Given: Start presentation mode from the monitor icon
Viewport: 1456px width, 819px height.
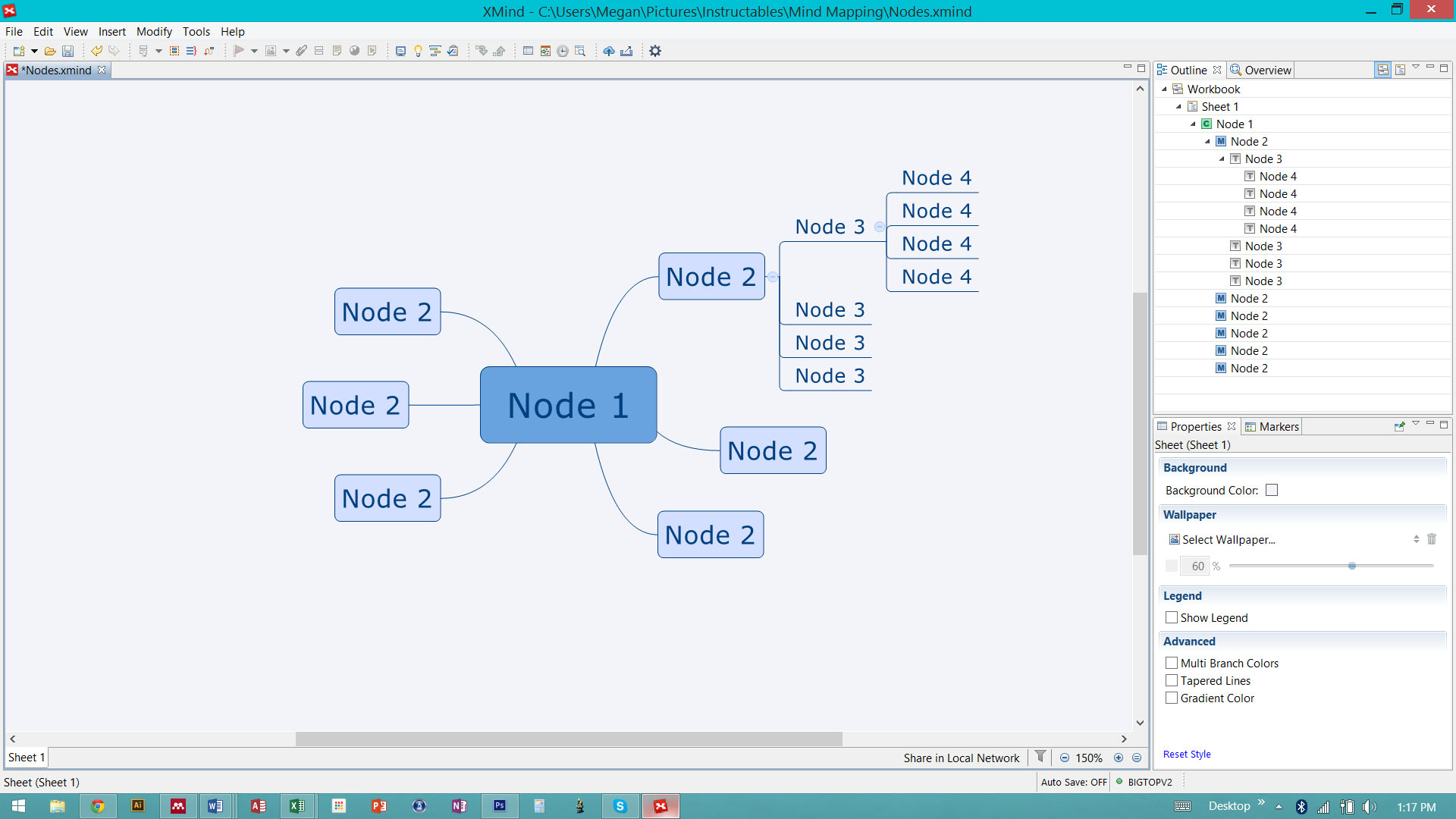Looking at the screenshot, I should click(x=400, y=51).
